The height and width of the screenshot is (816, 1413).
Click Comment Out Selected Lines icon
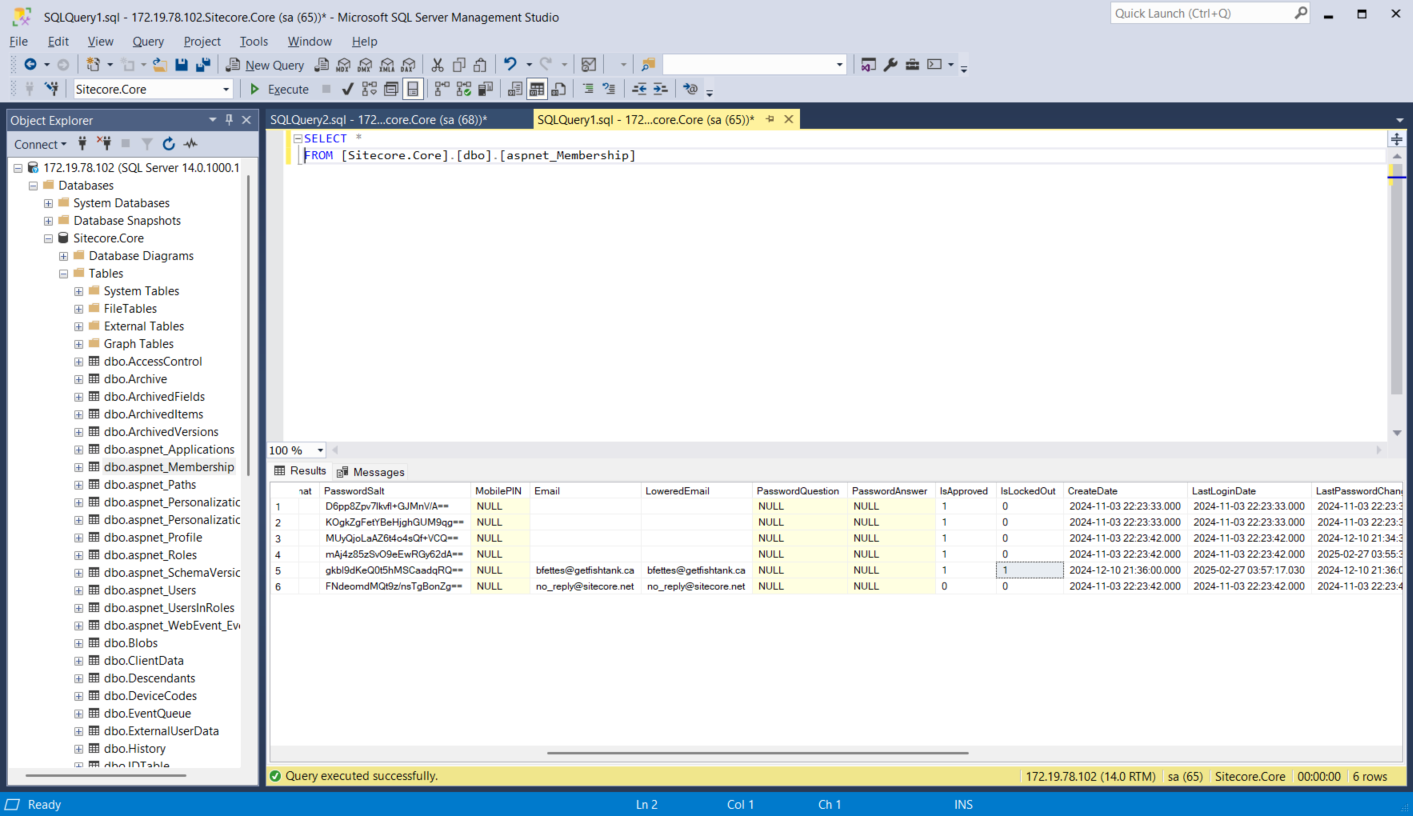click(589, 89)
